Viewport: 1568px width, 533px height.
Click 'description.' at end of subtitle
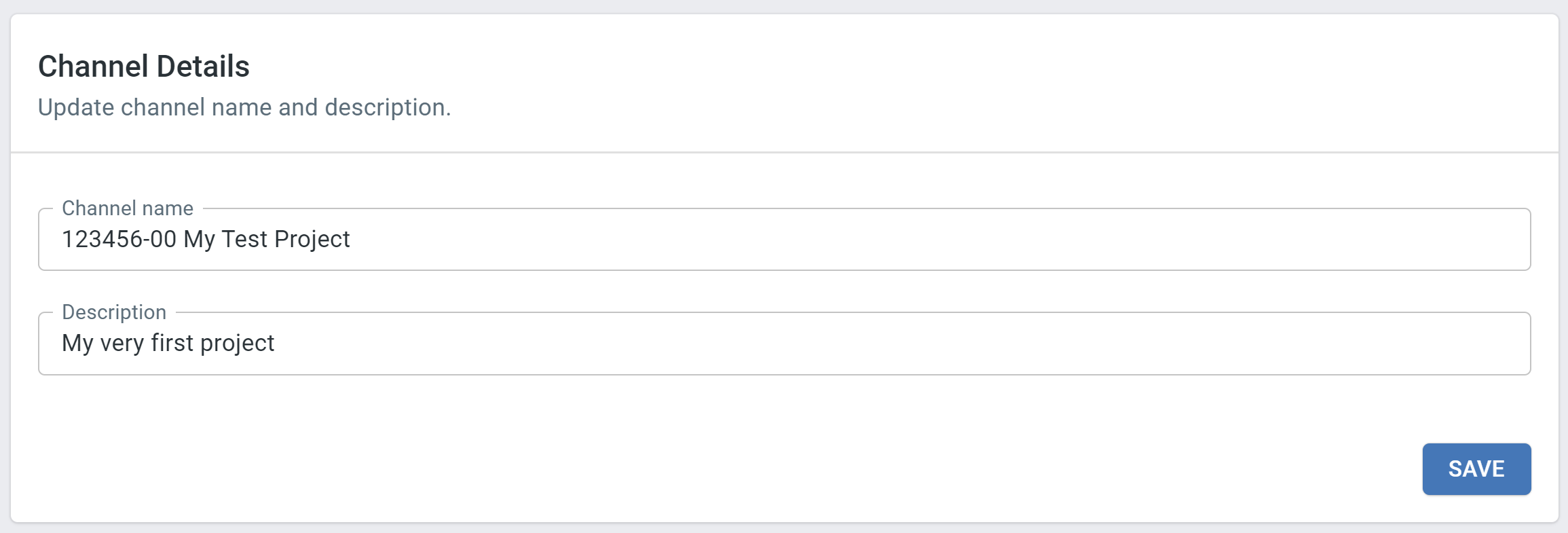pos(388,107)
